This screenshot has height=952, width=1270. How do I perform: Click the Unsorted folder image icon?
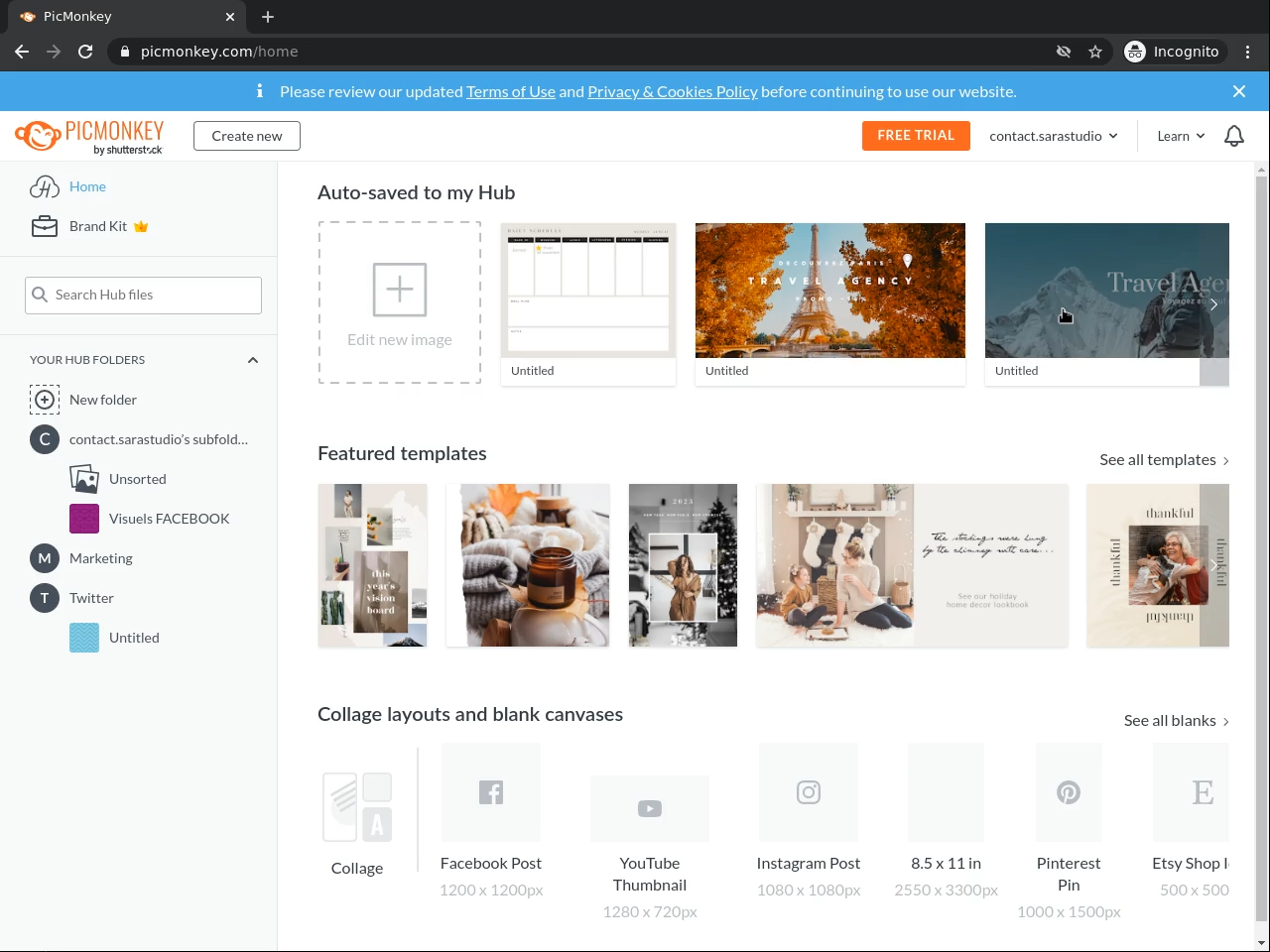coord(84,479)
